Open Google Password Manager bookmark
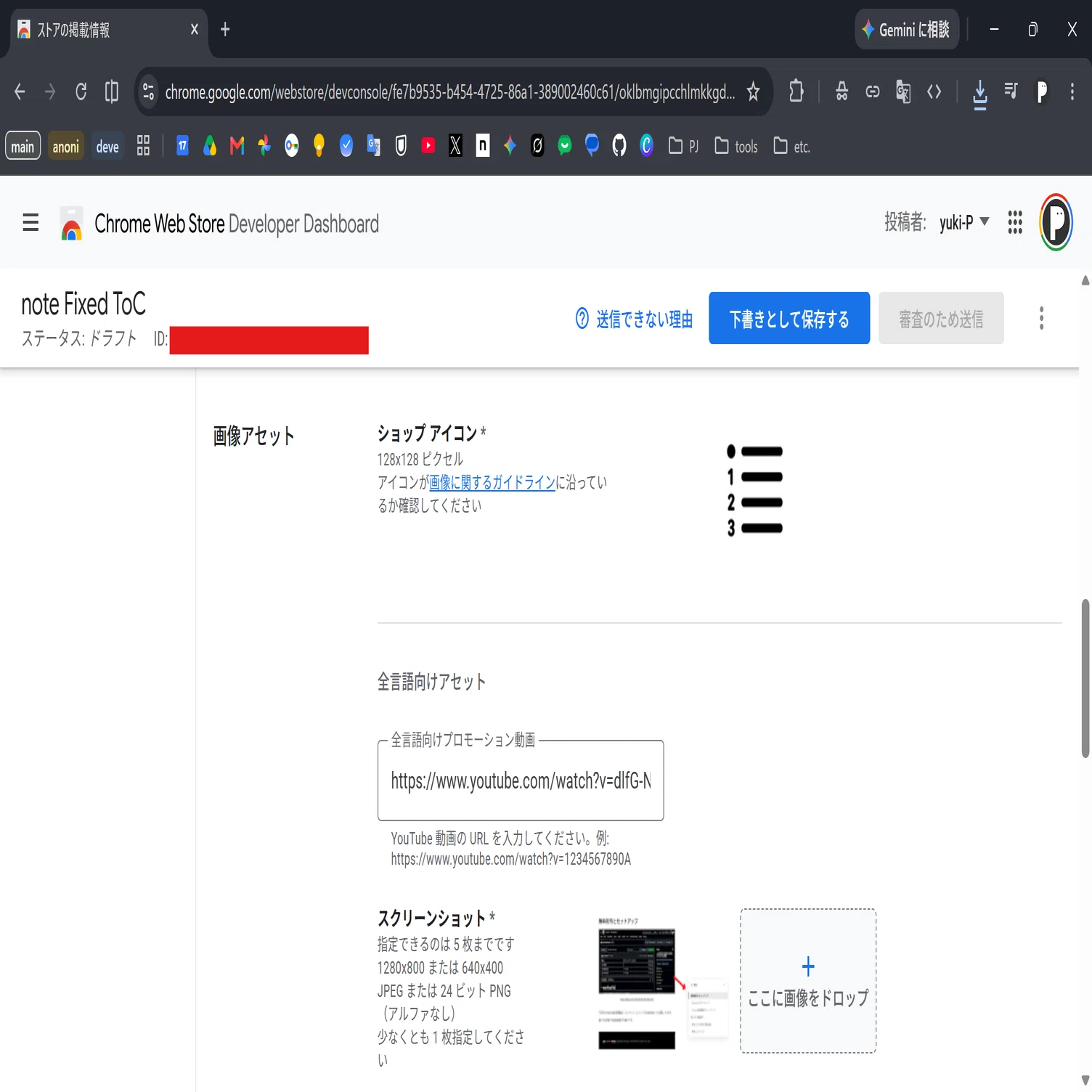The height and width of the screenshot is (1092, 1092). [291, 146]
